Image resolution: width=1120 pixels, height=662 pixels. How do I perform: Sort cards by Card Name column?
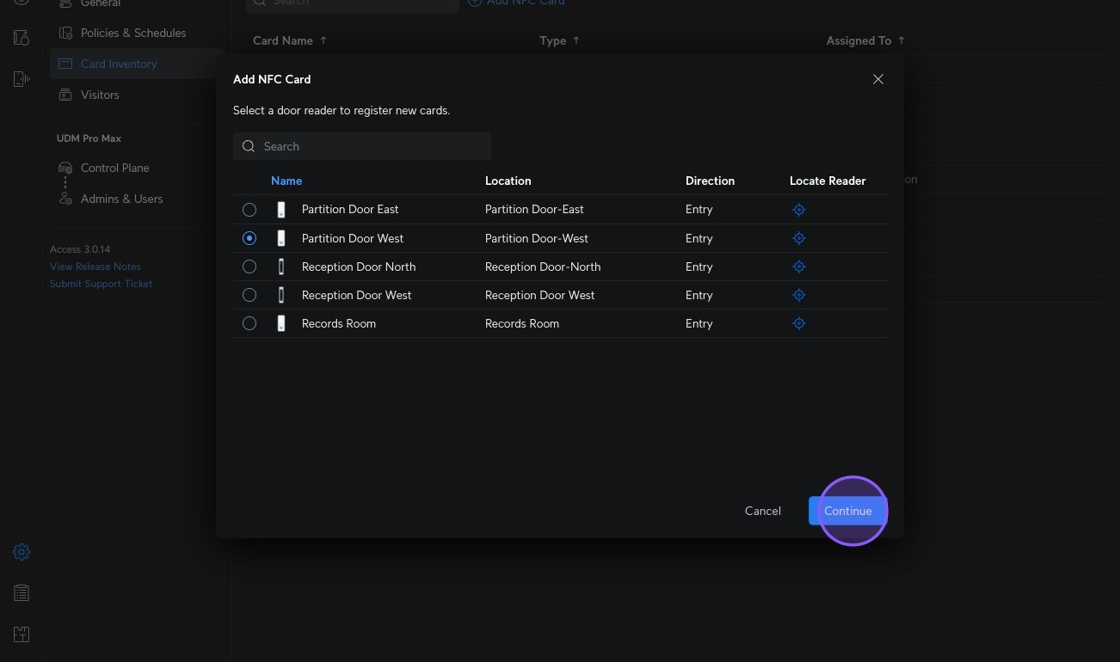289,41
